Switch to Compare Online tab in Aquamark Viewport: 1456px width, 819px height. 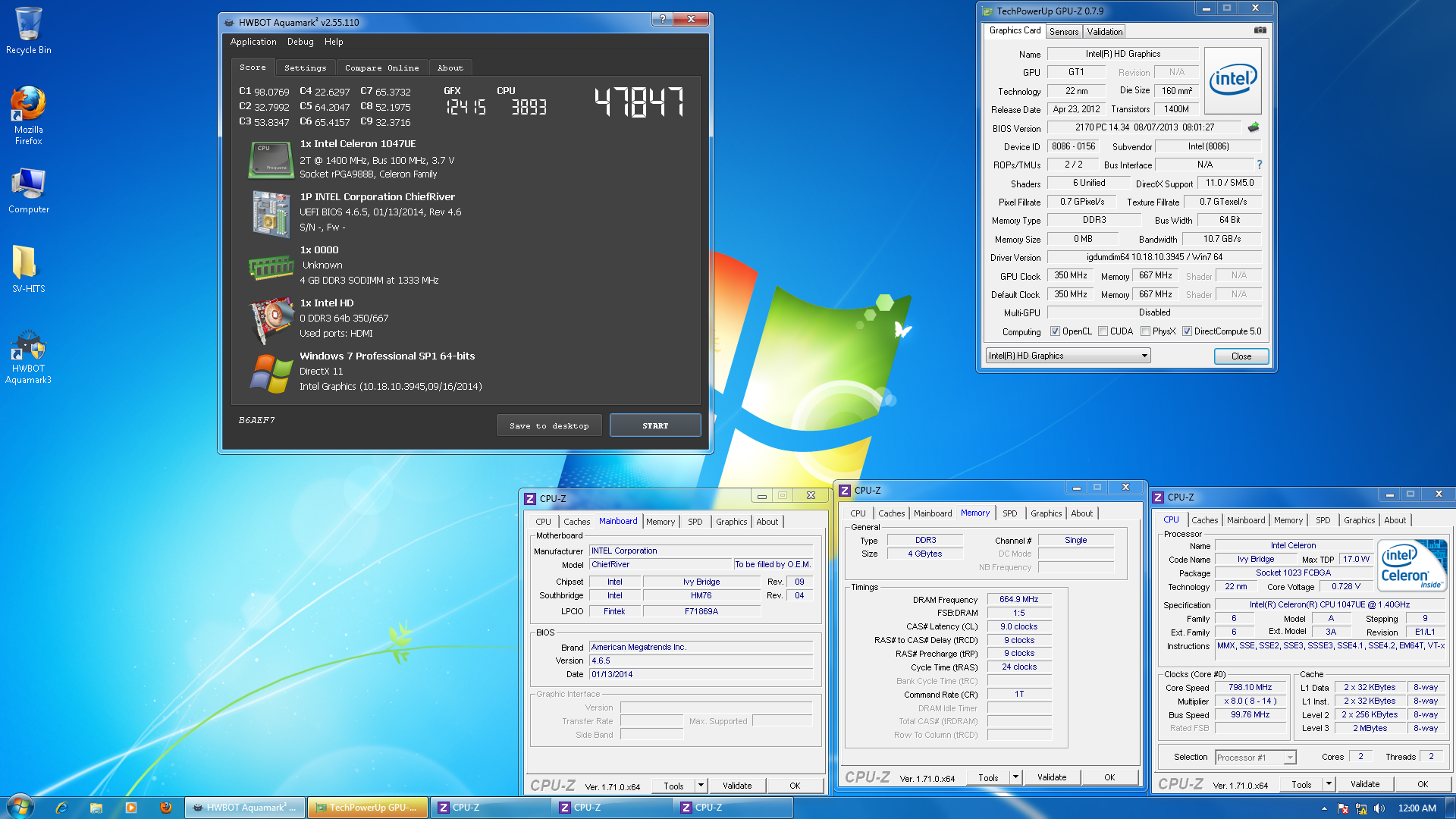coord(381,67)
